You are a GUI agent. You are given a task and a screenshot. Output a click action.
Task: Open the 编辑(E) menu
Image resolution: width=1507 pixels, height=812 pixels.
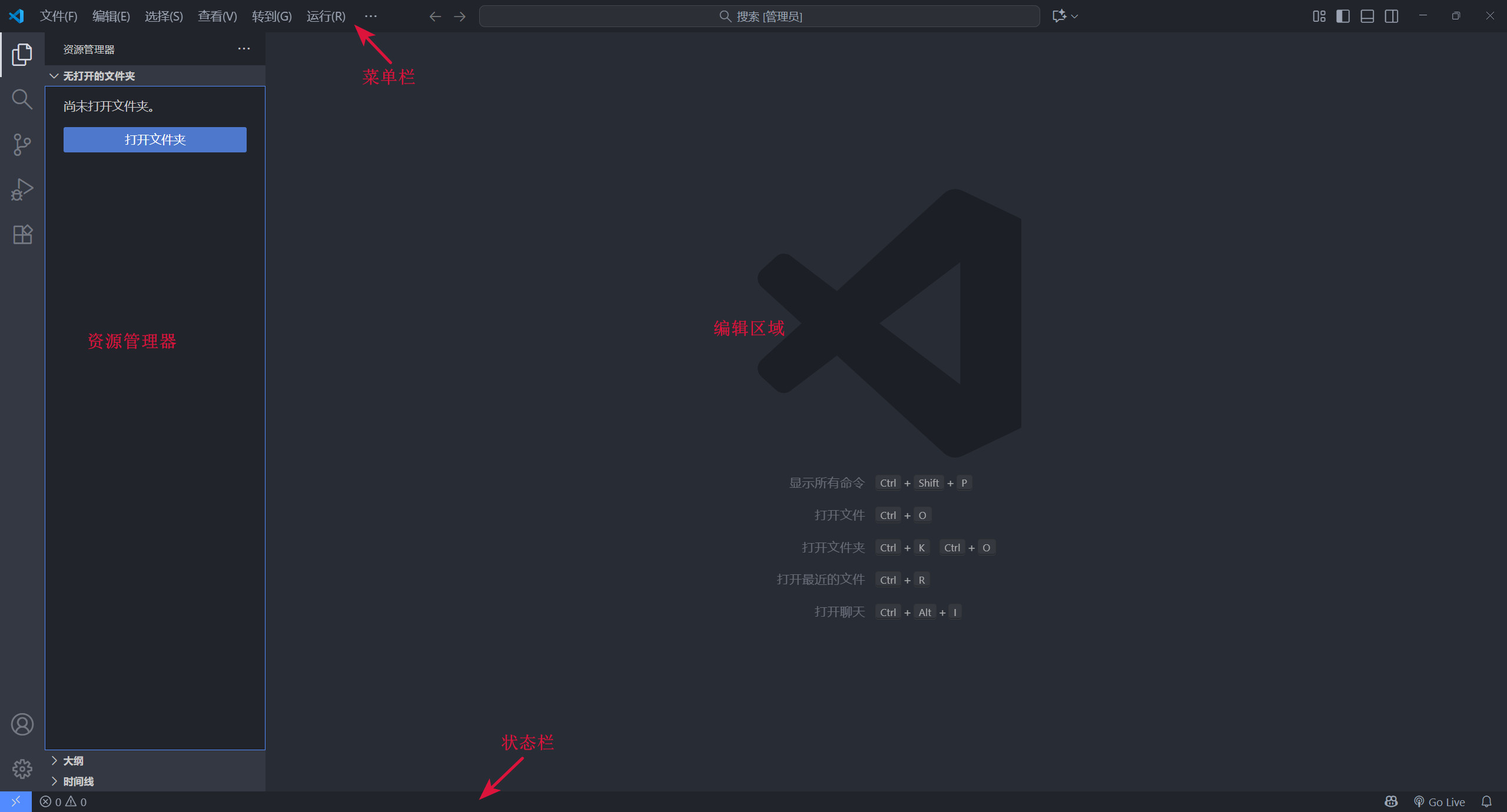click(111, 16)
